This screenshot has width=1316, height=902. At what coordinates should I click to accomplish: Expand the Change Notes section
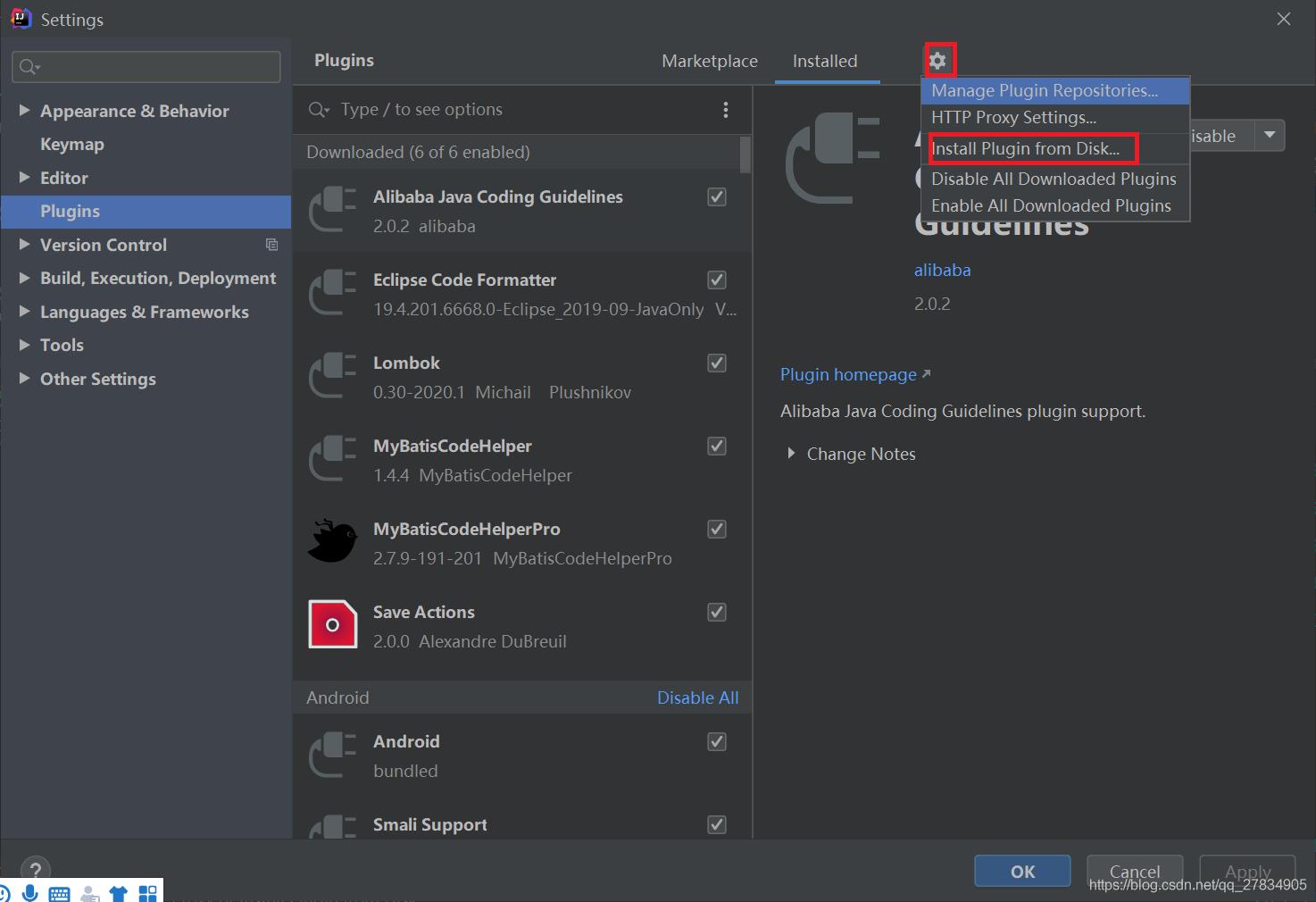(x=791, y=454)
